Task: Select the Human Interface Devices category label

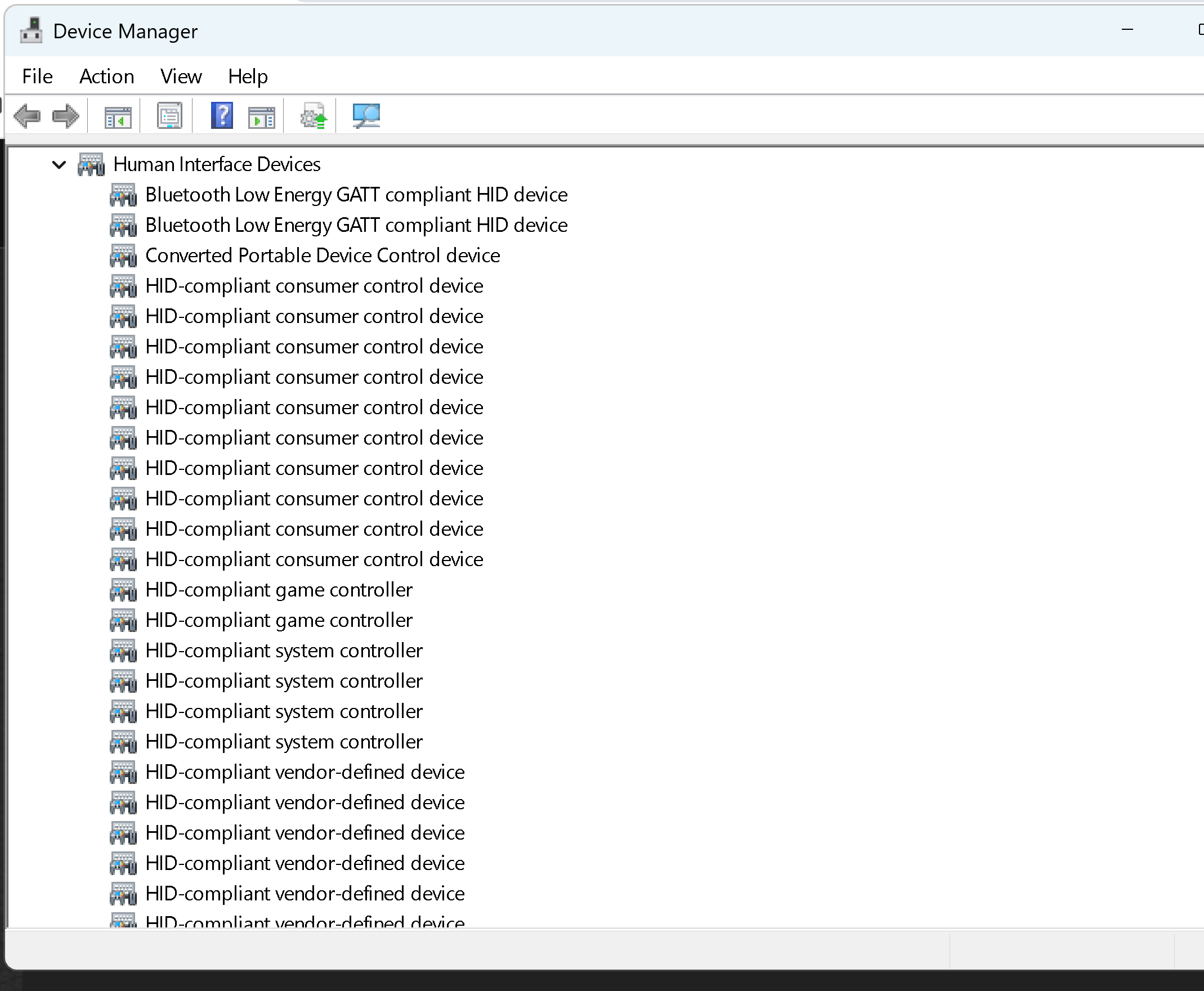Action: [x=216, y=164]
